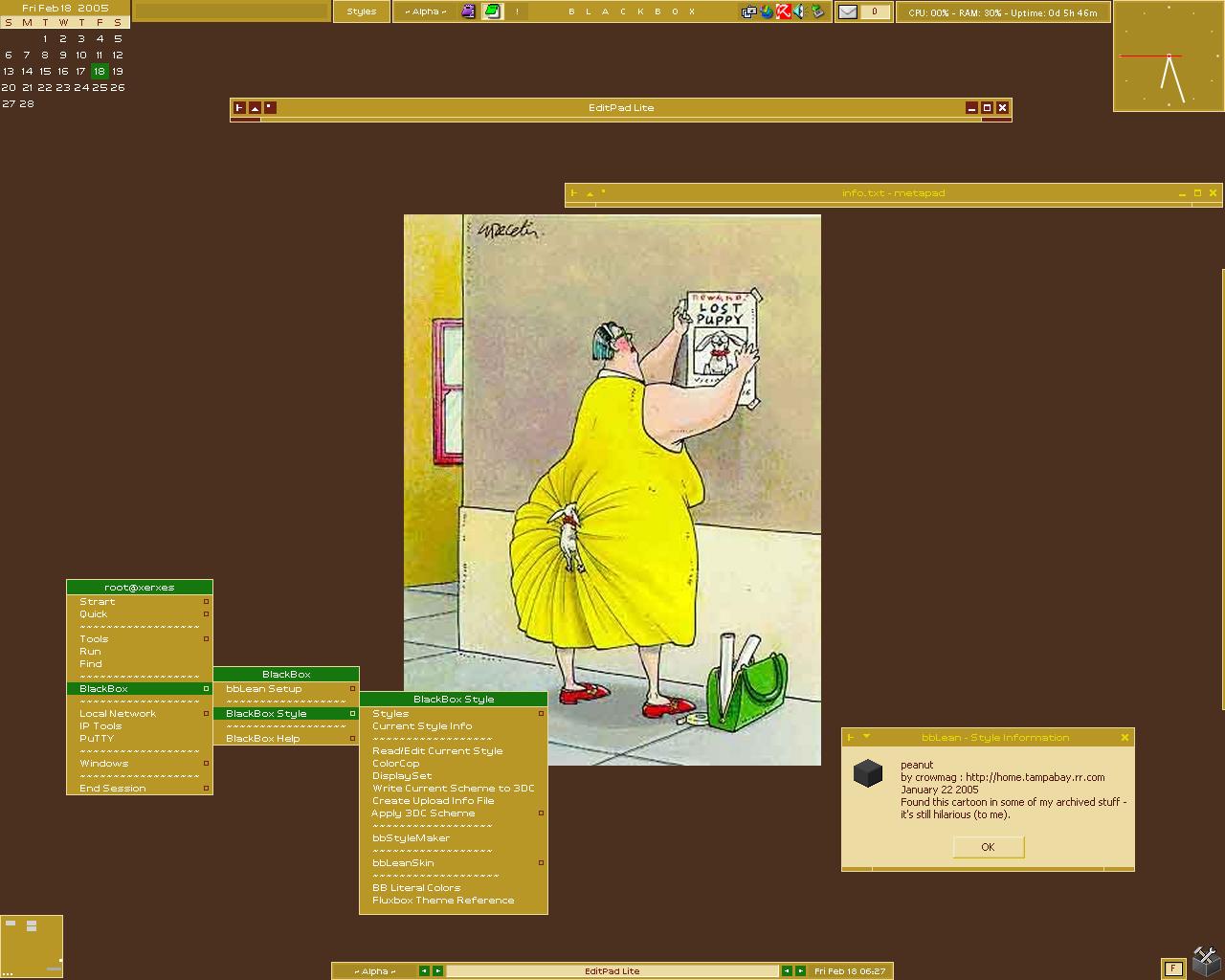The width and height of the screenshot is (1225, 980).
Task: Expand the Quick submenu
Action: [140, 614]
